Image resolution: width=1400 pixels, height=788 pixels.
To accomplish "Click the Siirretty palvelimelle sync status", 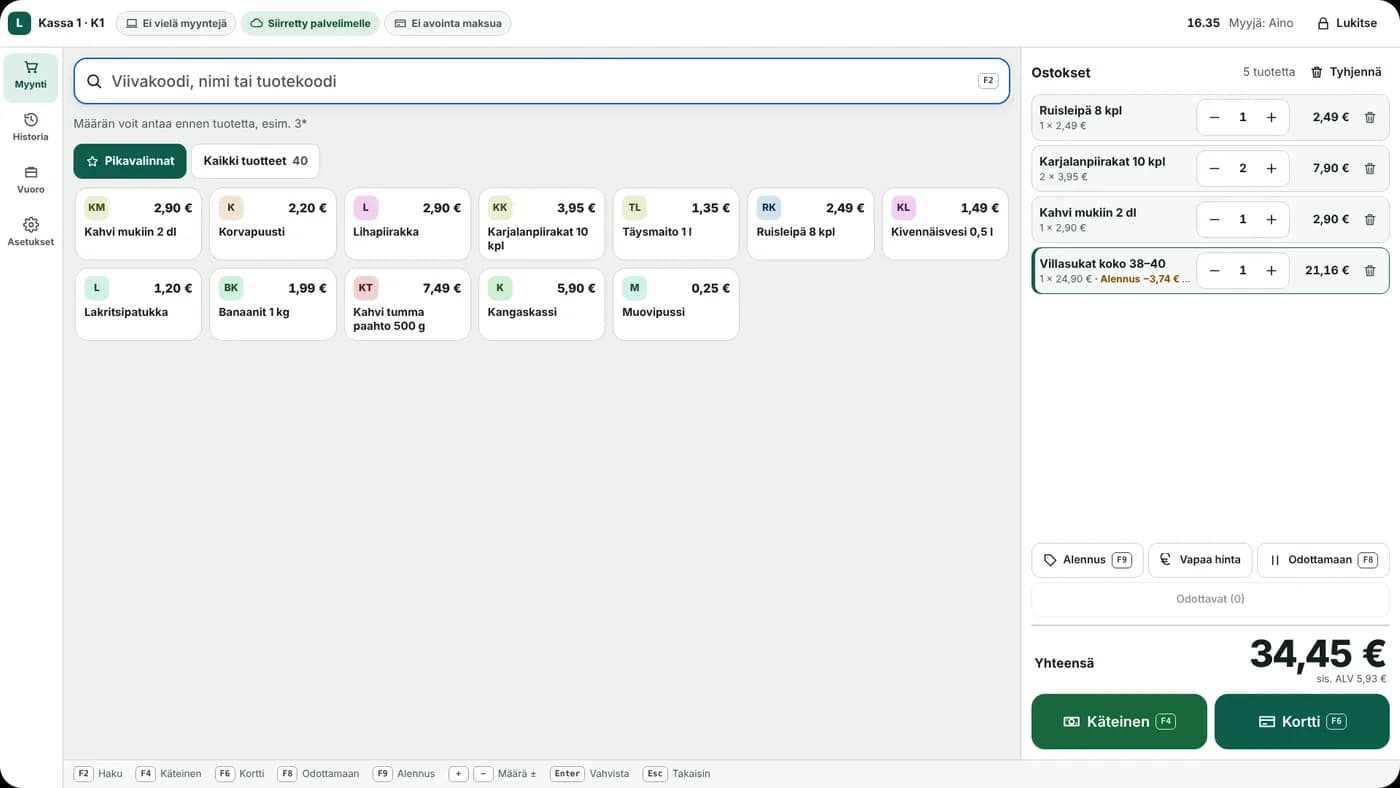I will pyautogui.click(x=310, y=23).
